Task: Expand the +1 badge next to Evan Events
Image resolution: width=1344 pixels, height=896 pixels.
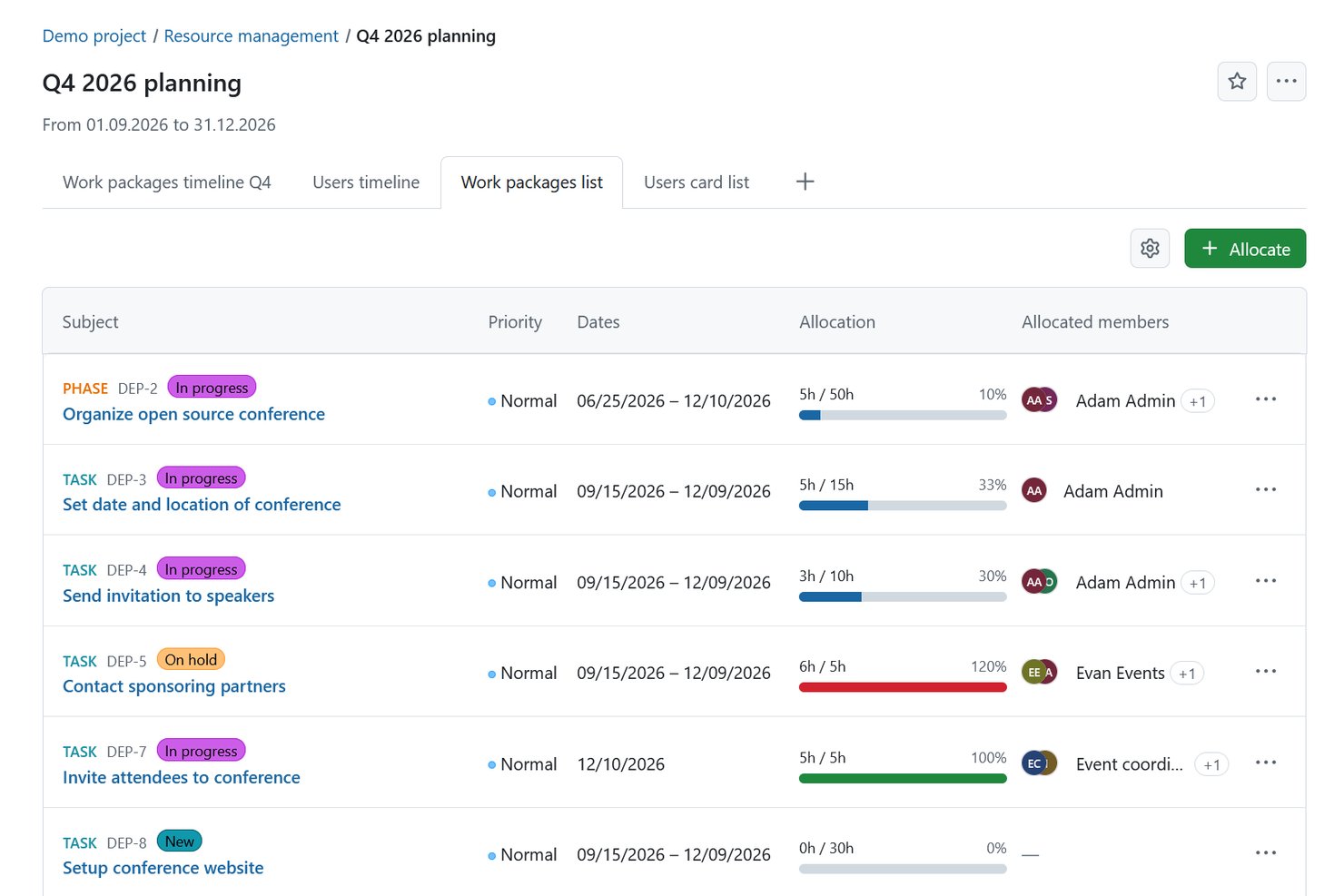Action: (x=1187, y=674)
